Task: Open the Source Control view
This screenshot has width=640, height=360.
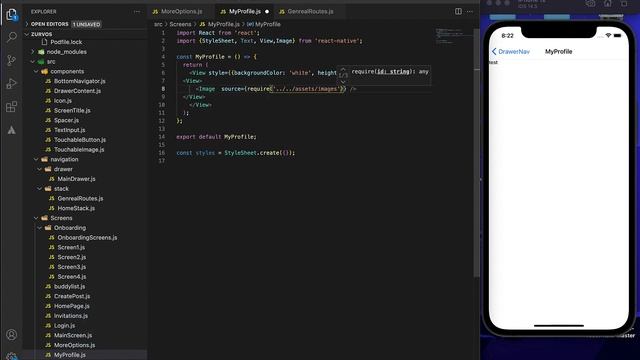Action: (11, 60)
